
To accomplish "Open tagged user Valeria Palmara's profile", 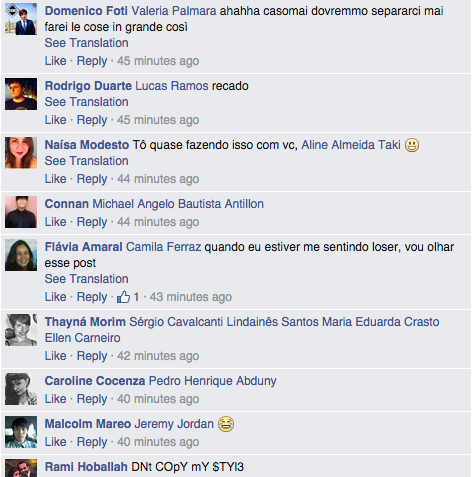I will (x=174, y=11).
